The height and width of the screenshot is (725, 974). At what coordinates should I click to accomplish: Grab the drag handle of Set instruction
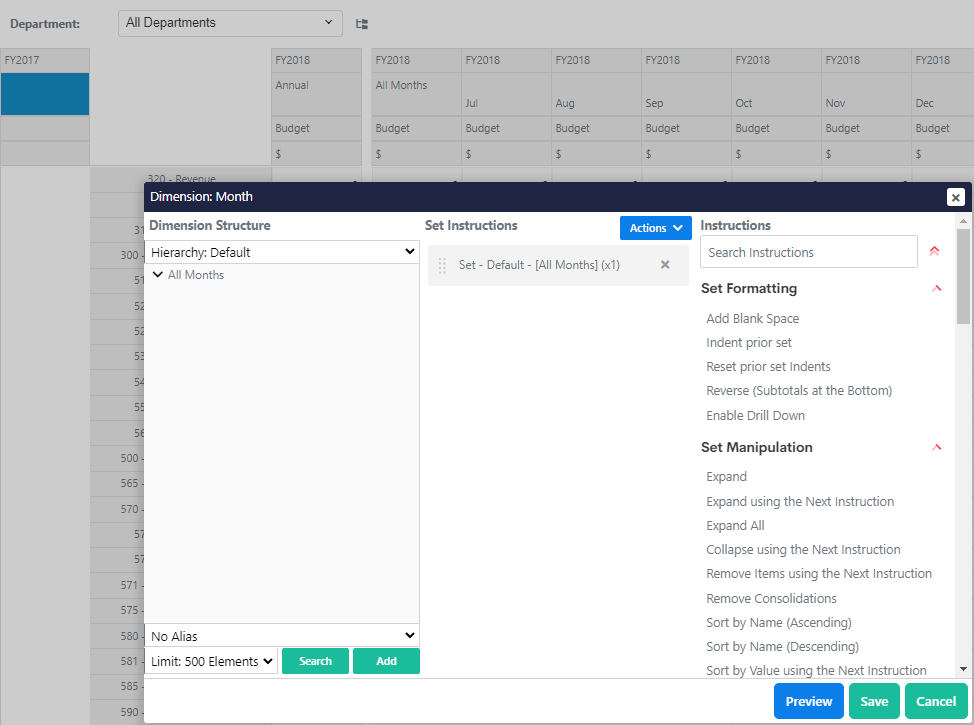(442, 266)
